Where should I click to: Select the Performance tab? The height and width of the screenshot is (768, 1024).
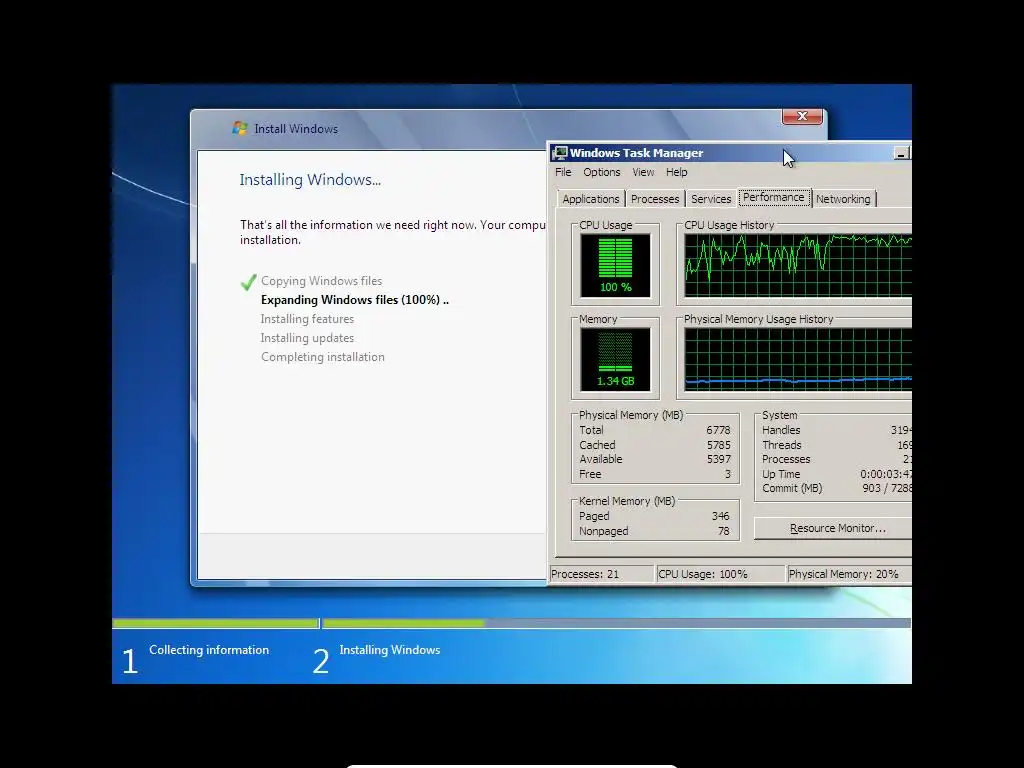point(774,197)
